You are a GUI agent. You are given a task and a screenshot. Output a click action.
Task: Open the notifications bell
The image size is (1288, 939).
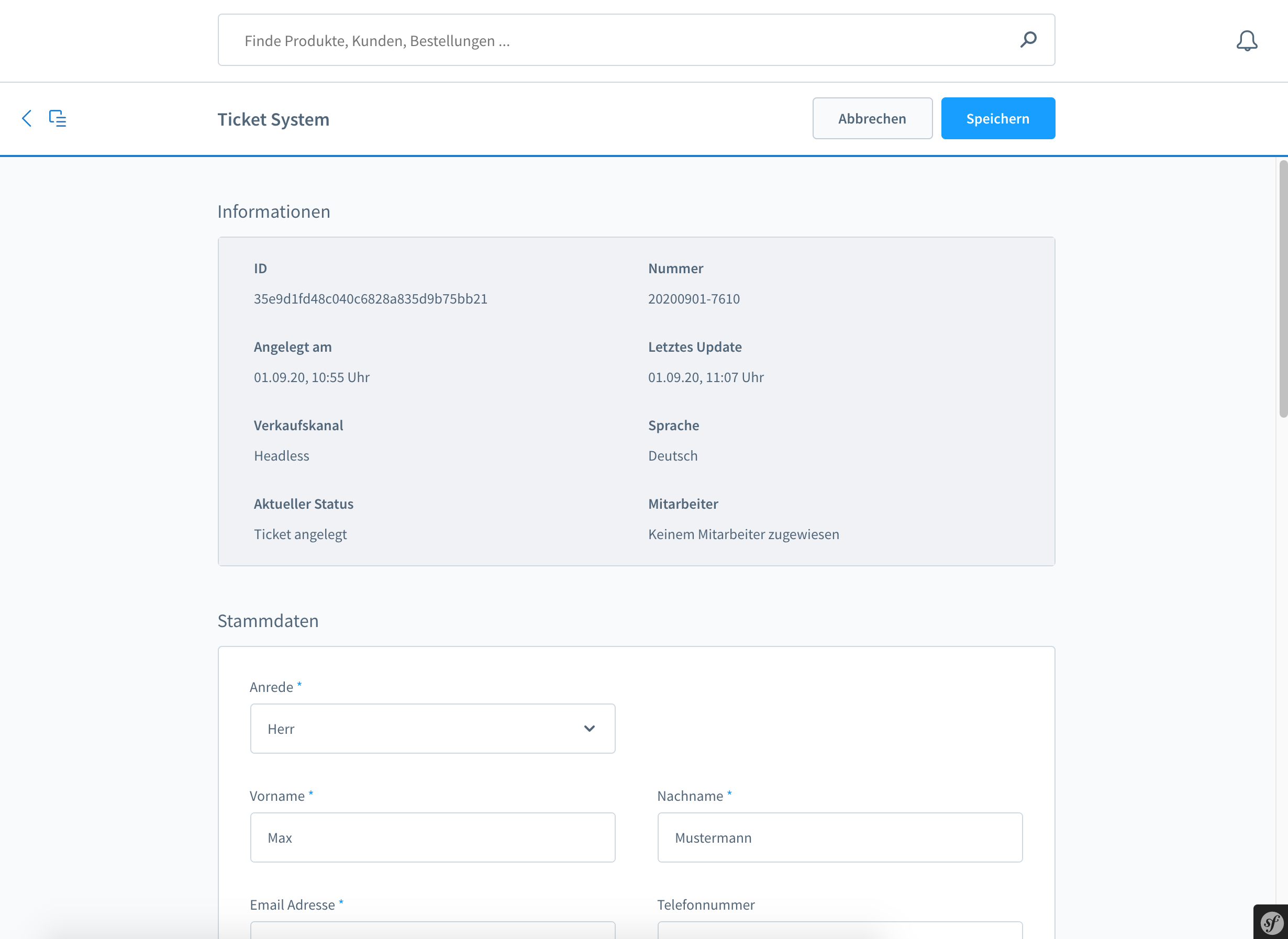click(1247, 41)
